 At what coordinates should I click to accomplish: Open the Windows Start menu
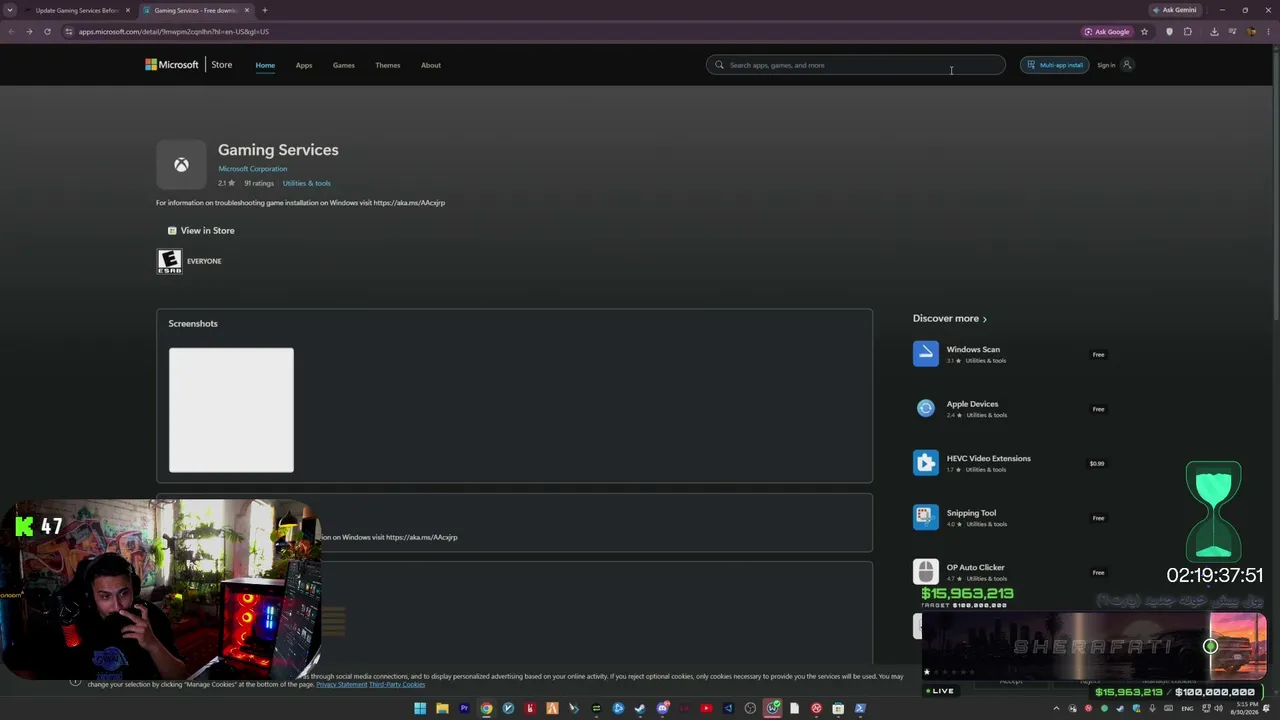(420, 709)
